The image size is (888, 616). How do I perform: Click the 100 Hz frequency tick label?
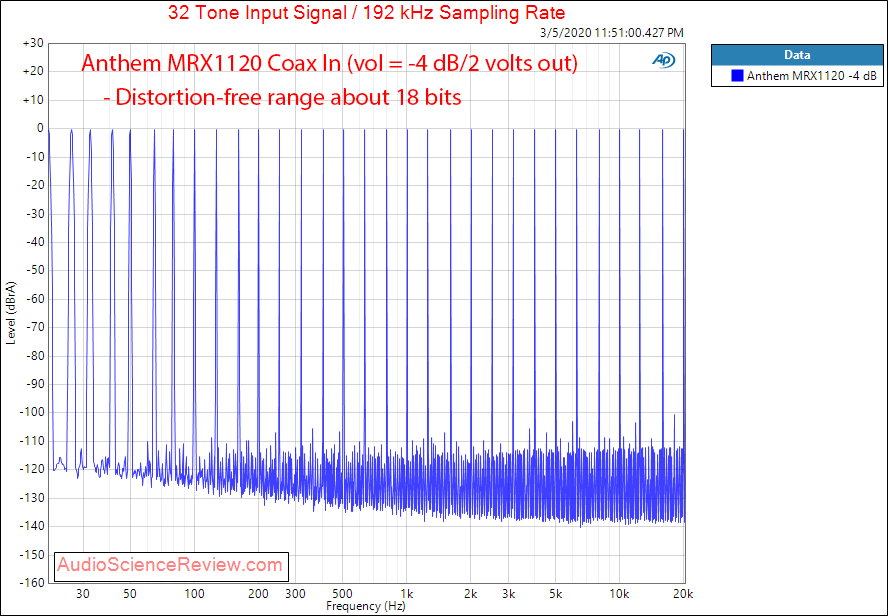[194, 594]
